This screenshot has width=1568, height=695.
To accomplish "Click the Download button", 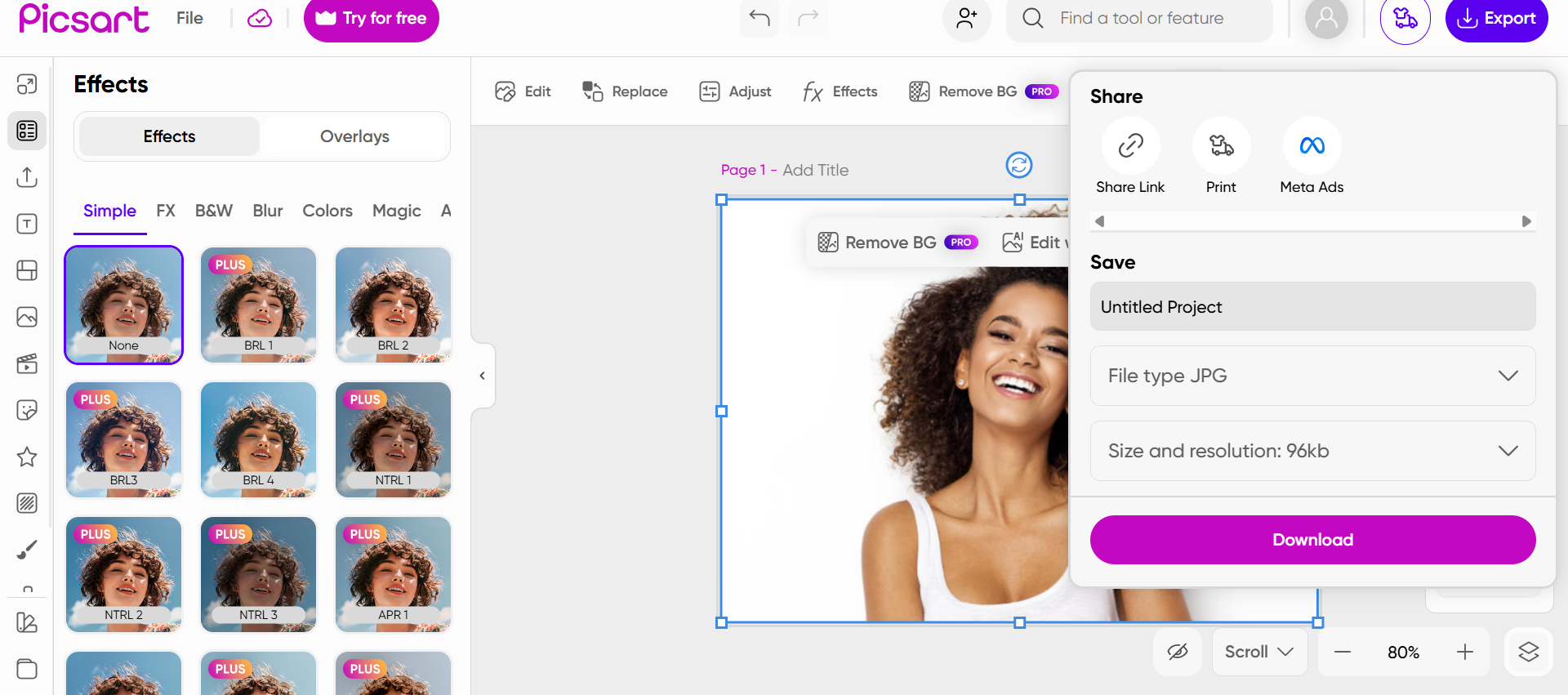I will [x=1312, y=540].
